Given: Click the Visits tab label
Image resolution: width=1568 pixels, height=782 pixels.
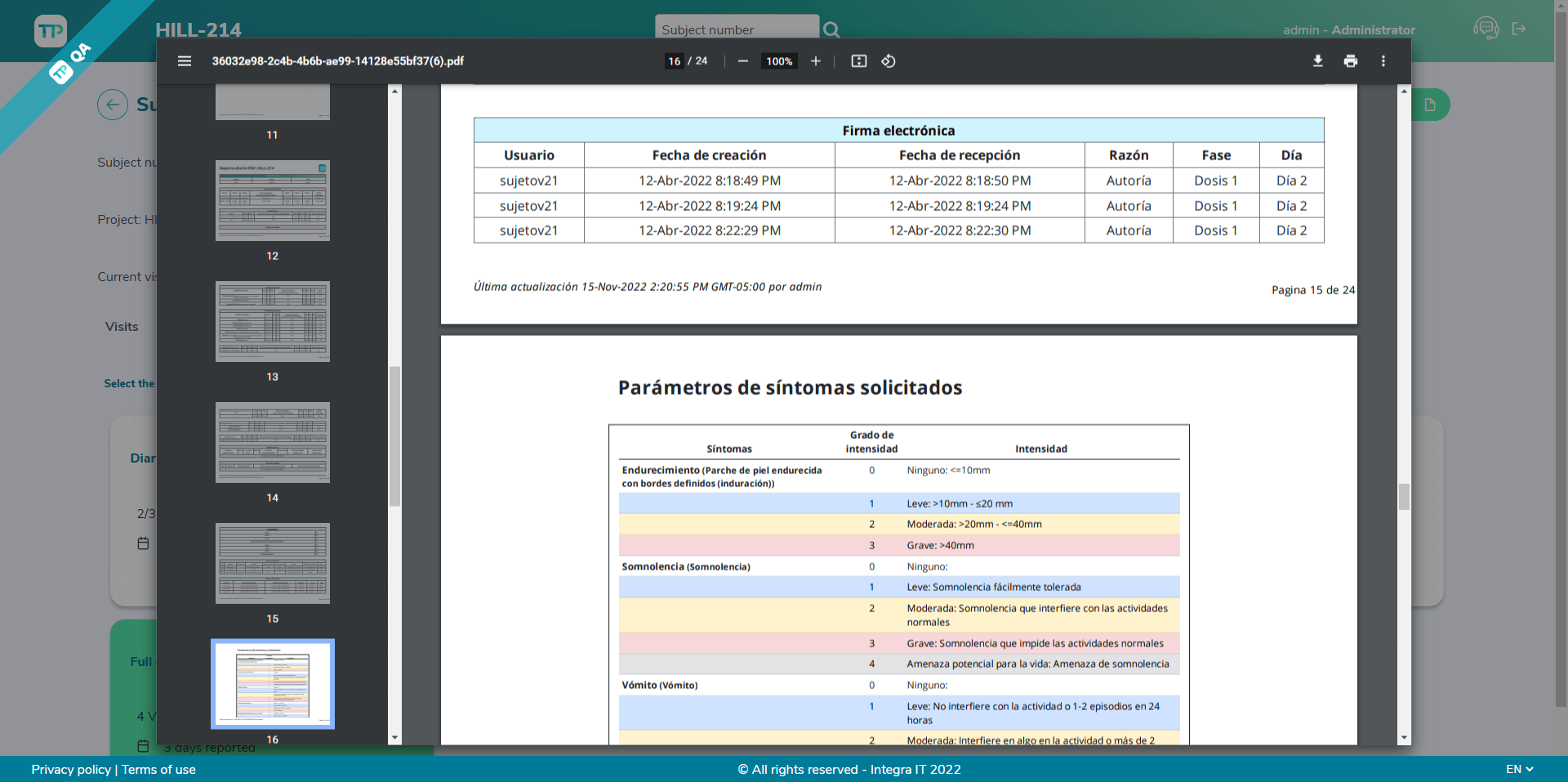Looking at the screenshot, I should pyautogui.click(x=122, y=326).
